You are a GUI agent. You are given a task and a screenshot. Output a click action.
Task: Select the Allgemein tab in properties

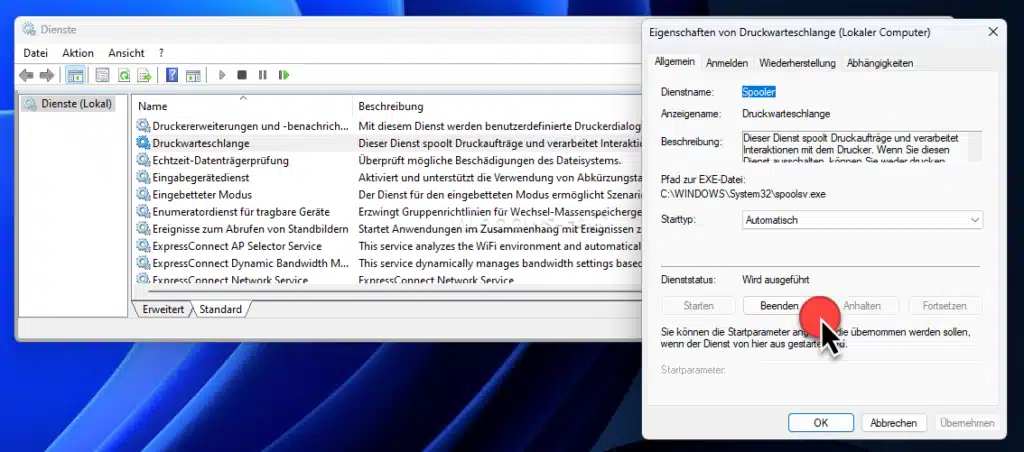click(675, 61)
